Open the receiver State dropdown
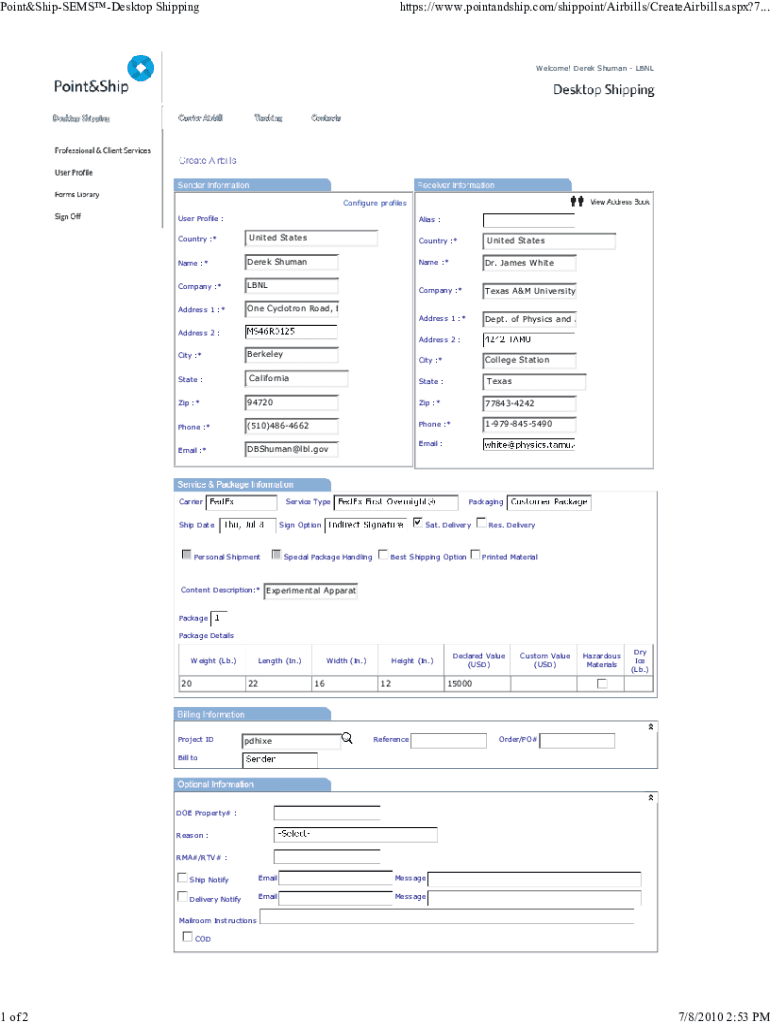Screen dimensions: 770x1024 pyautogui.click(x=534, y=381)
